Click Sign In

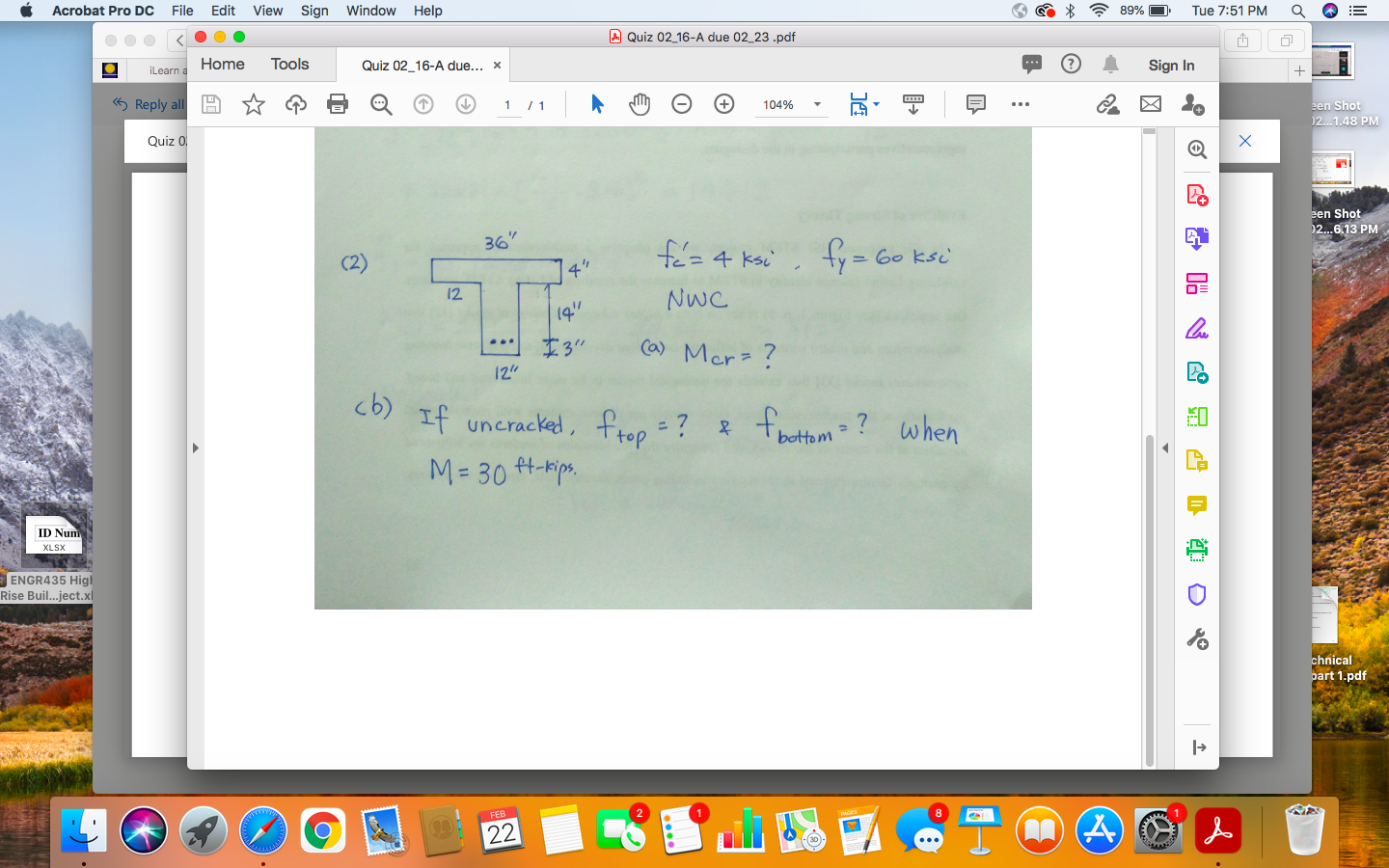[1171, 66]
